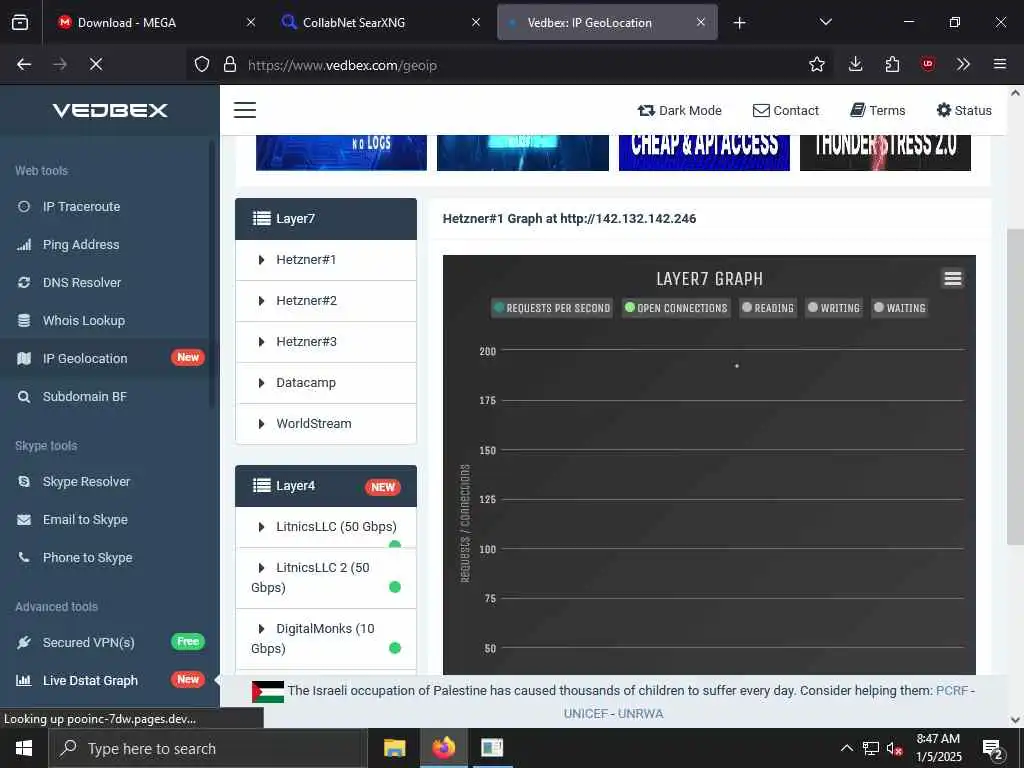Open File Explorer from taskbar
Viewport: 1024px width, 768px height.
pos(394,748)
